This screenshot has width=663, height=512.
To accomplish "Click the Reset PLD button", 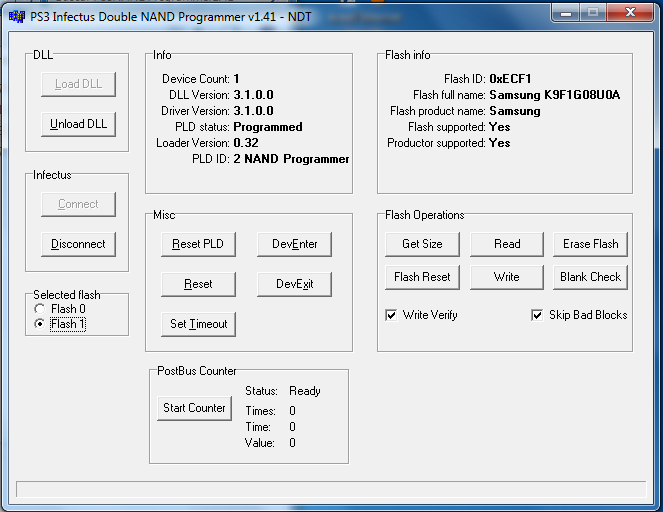I will (x=198, y=244).
